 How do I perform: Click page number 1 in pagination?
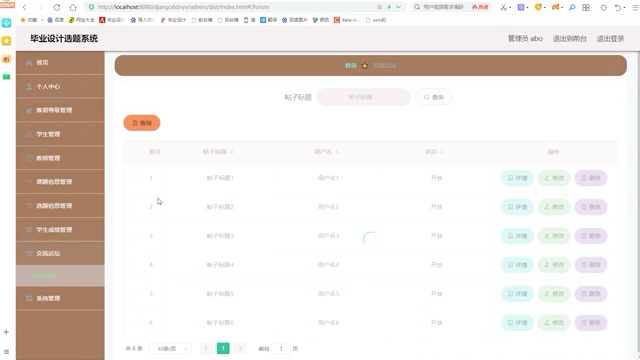click(x=223, y=349)
